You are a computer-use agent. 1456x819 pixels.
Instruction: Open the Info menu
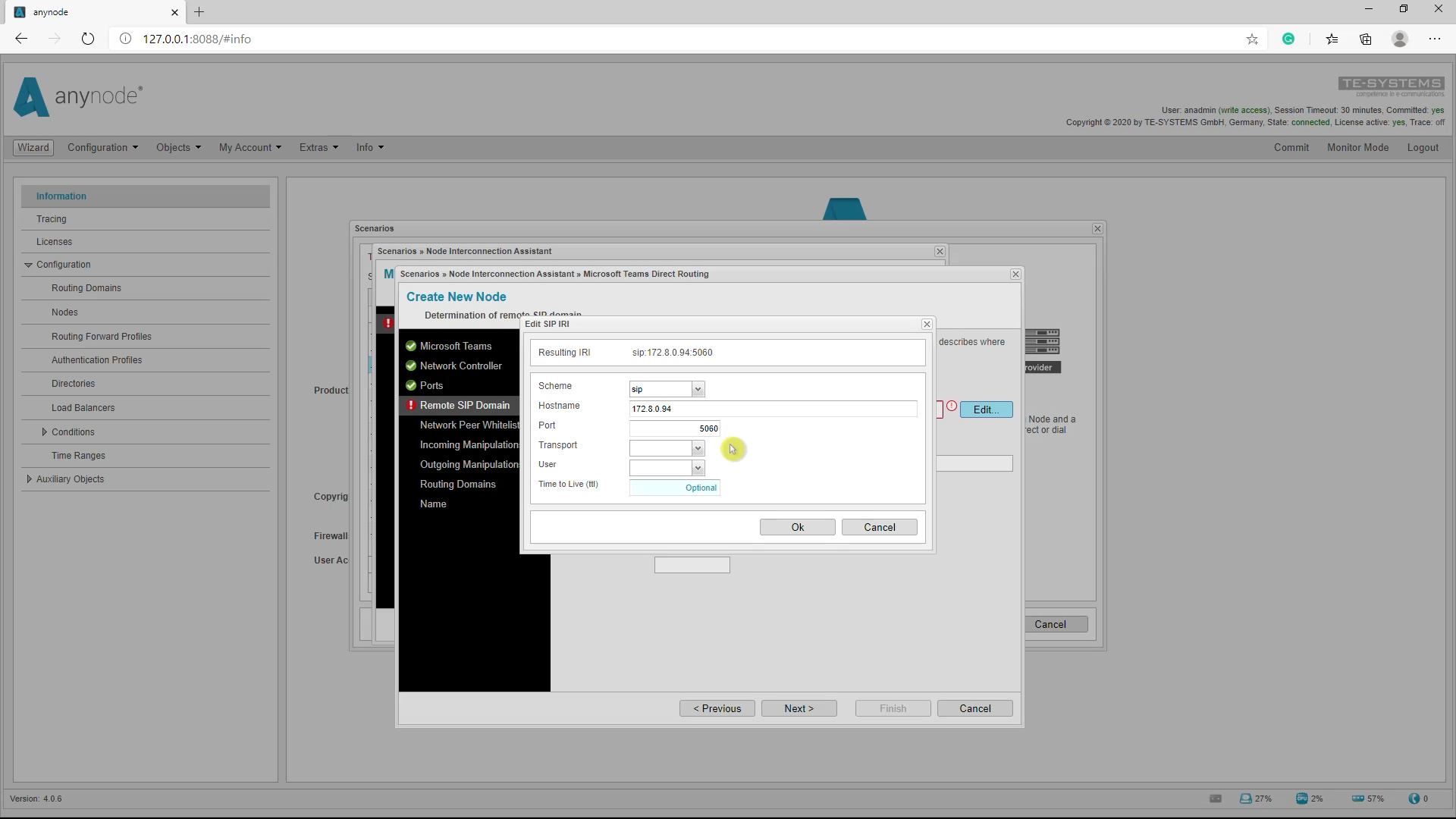[x=370, y=147]
